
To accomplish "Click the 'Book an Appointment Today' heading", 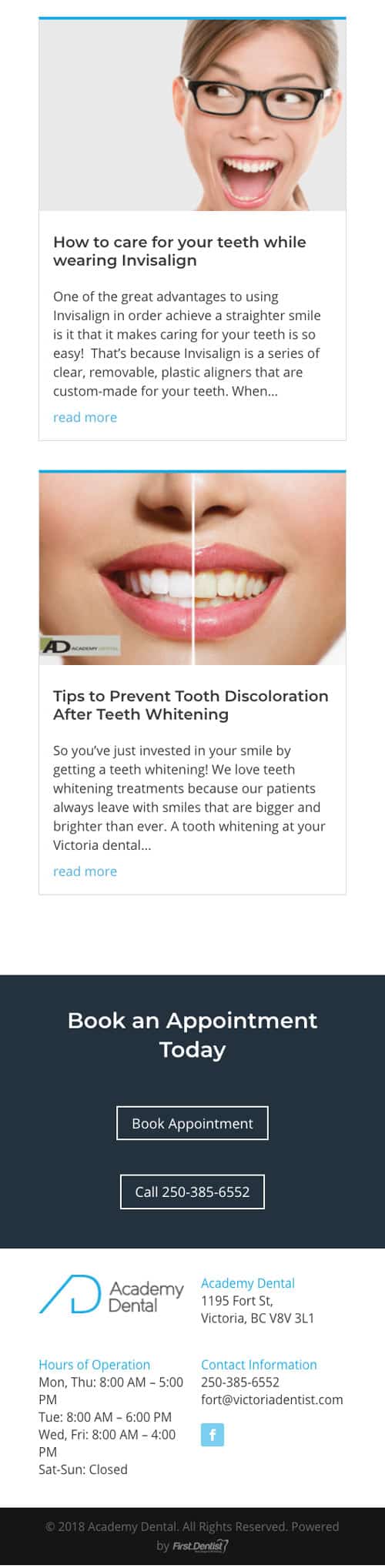I will pyautogui.click(x=192, y=1035).
